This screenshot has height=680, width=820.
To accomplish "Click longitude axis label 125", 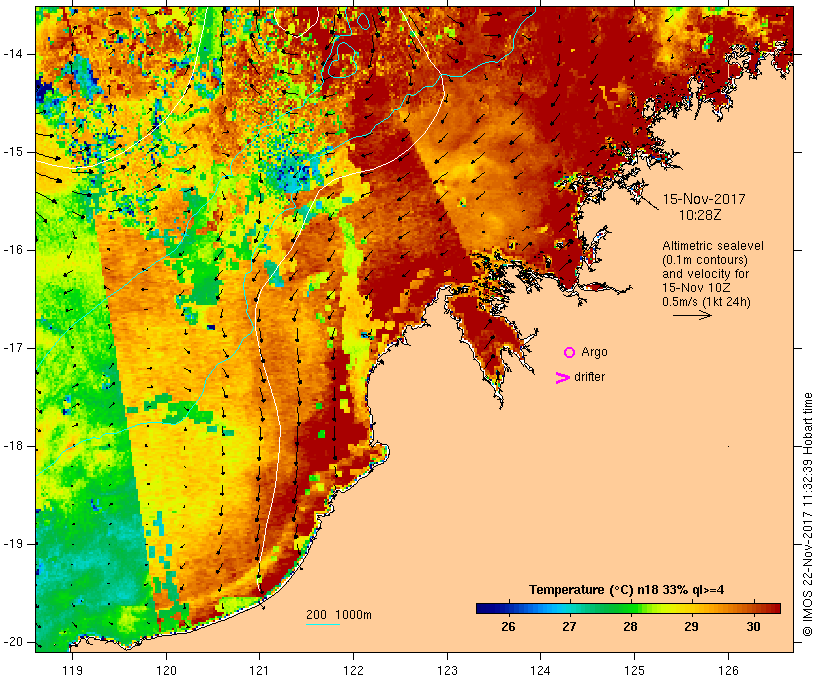I will pos(634,670).
